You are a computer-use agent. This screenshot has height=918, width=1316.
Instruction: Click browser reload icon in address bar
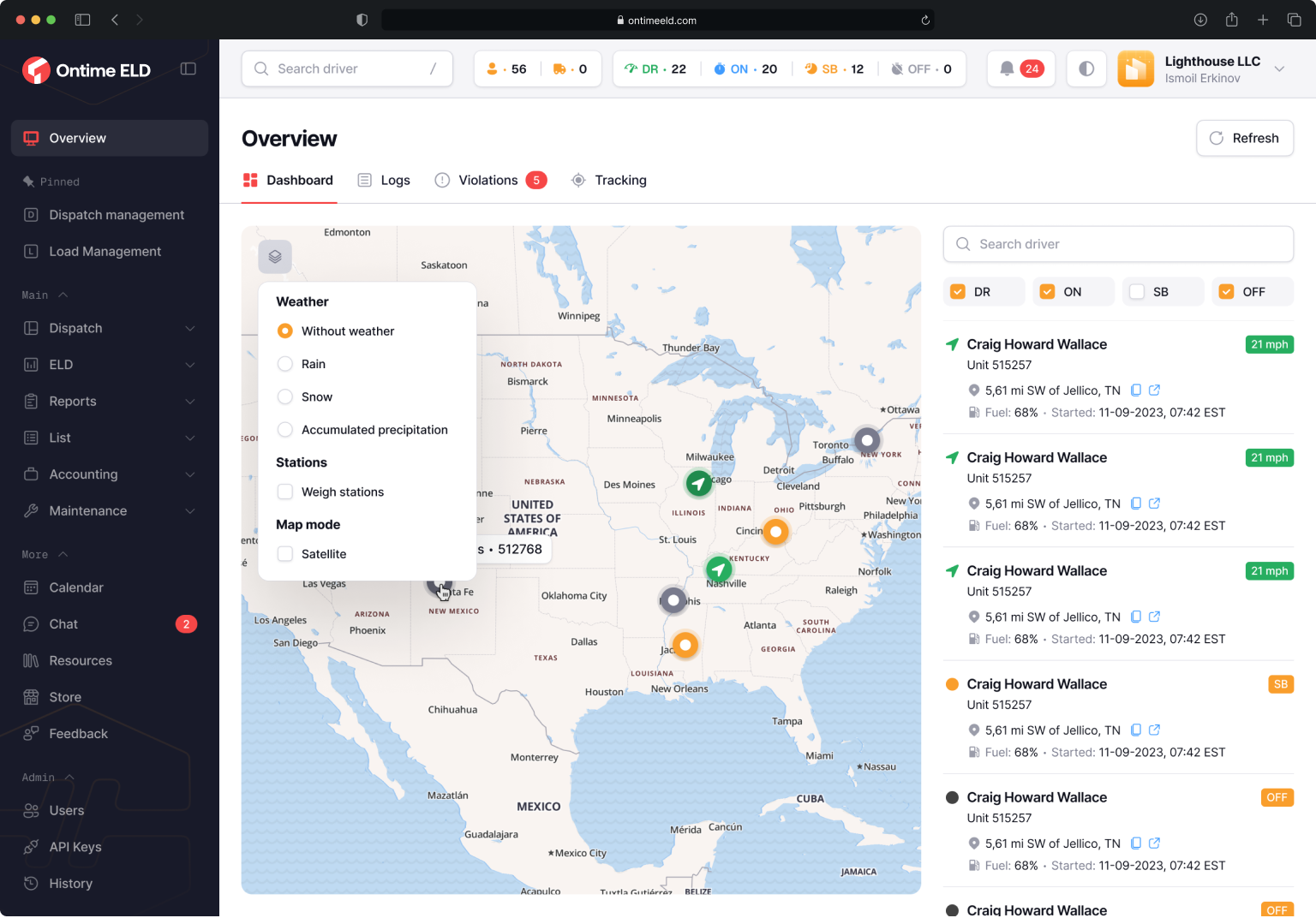click(x=925, y=20)
